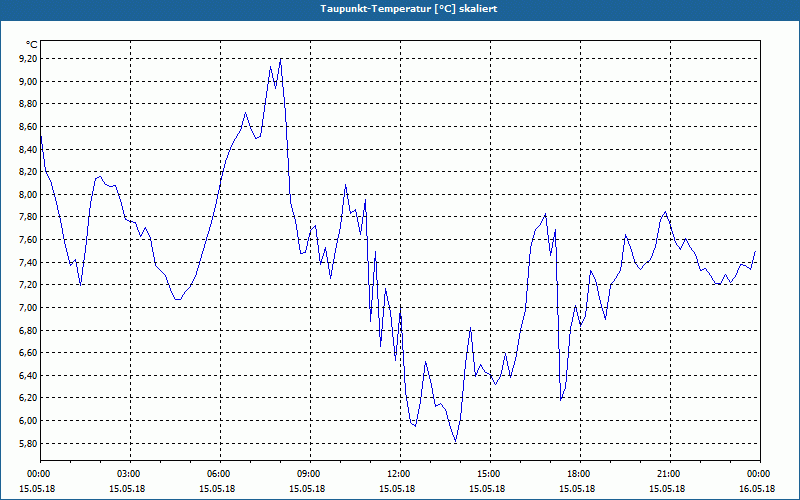Click the y-axis value '6,00'
This screenshot has width=800, height=500.
click(28, 420)
